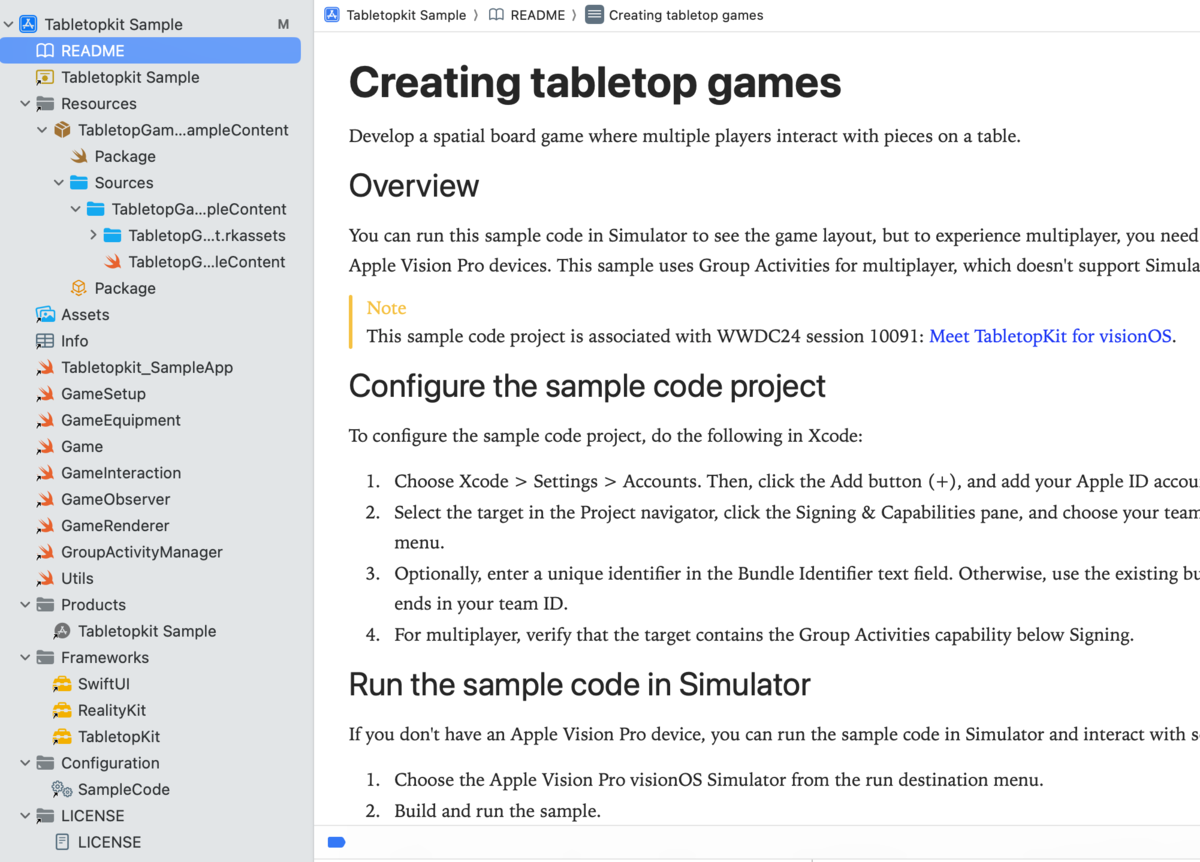The height and width of the screenshot is (862, 1200).
Task: Click the orange Note label
Action: click(x=386, y=308)
